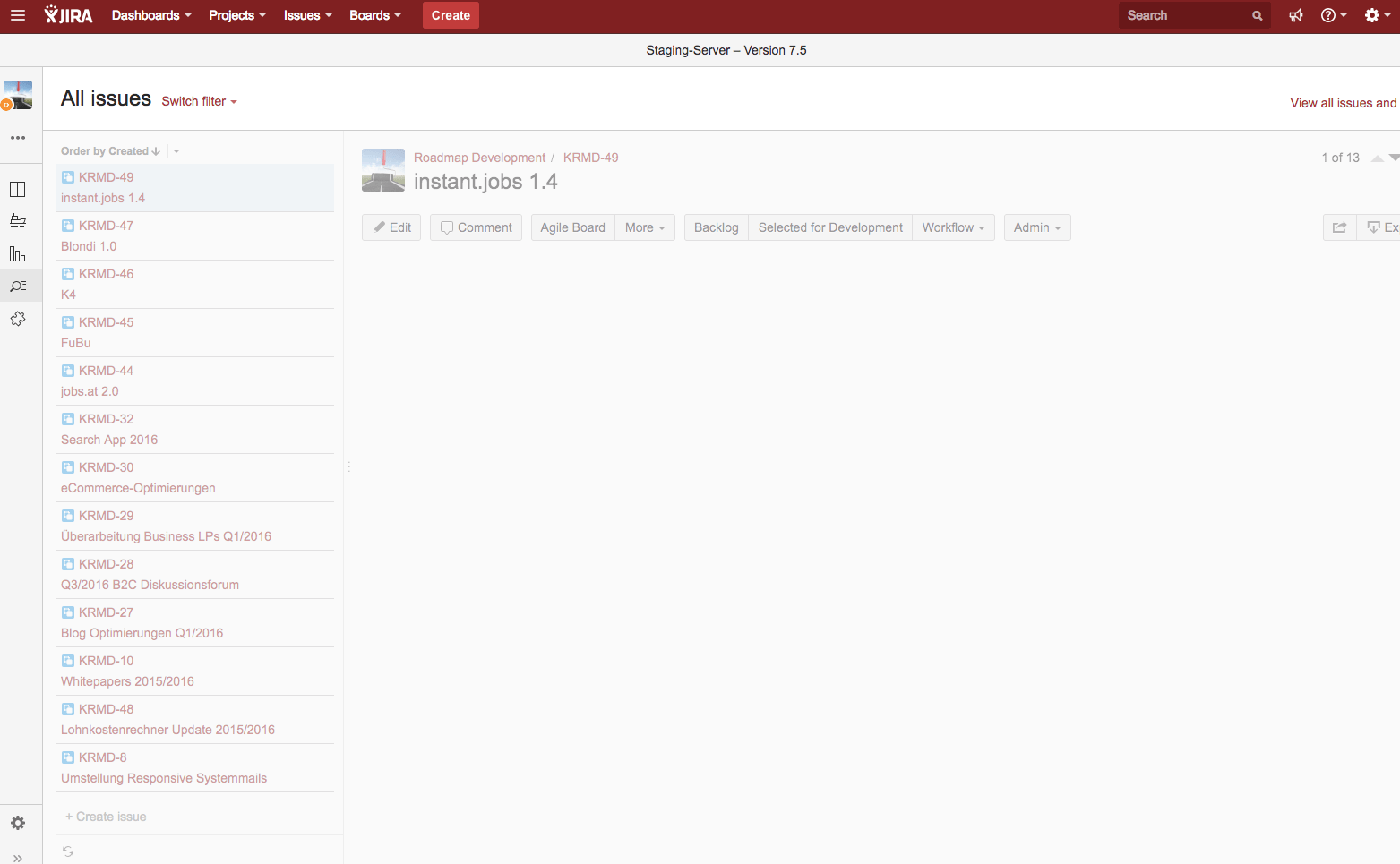
Task: Open the releases ship icon in sidebar
Action: point(18,221)
